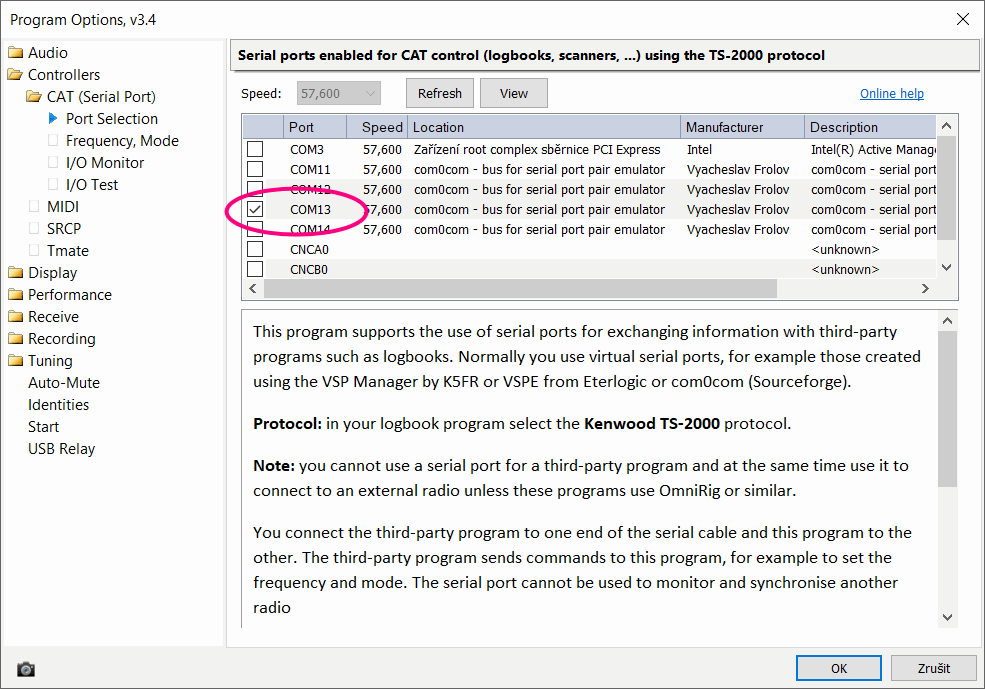Open the Display category
Image resolution: width=985 pixels, height=689 pixels.
click(x=53, y=273)
